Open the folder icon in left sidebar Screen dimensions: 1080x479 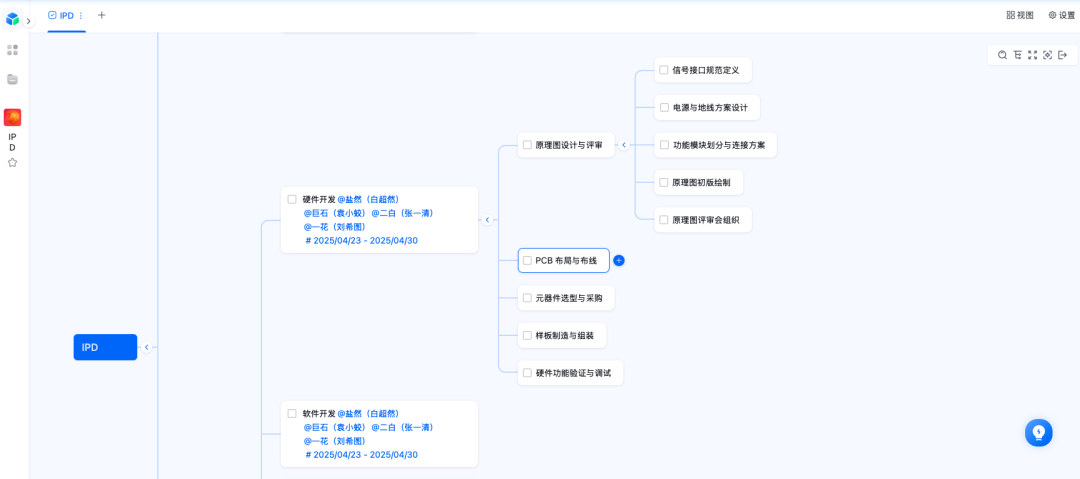12,79
